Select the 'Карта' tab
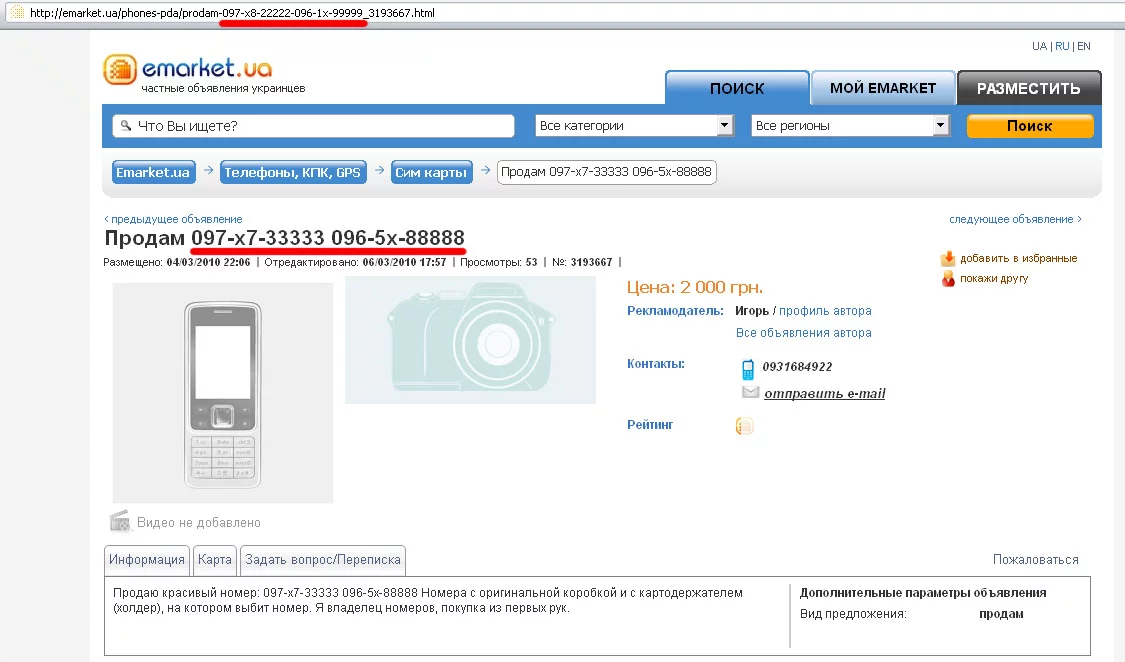Screen dimensions: 1125x662 point(215,560)
